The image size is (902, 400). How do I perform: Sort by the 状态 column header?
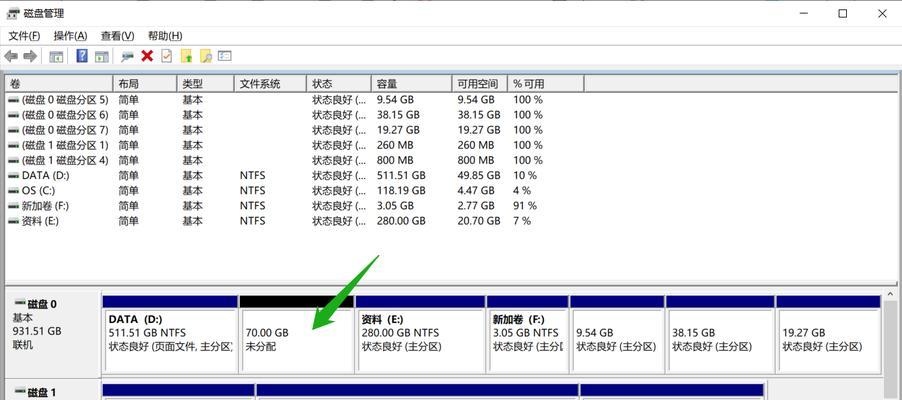tap(338, 84)
